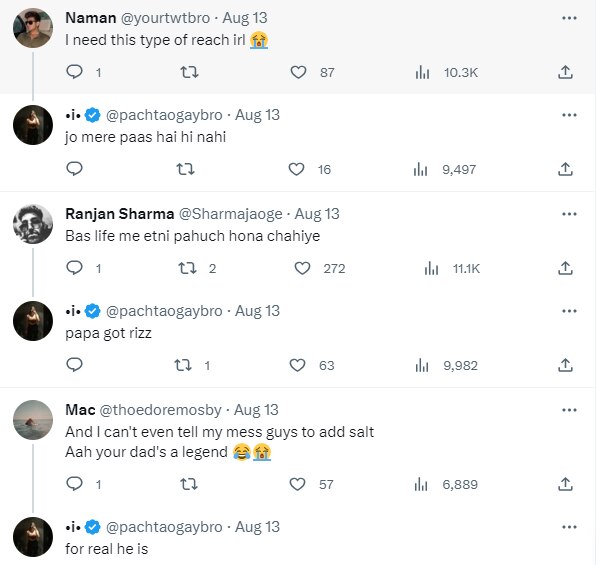This screenshot has width=596, height=565.
Task: Open @yourtwtbro profile handle
Action: (165, 18)
